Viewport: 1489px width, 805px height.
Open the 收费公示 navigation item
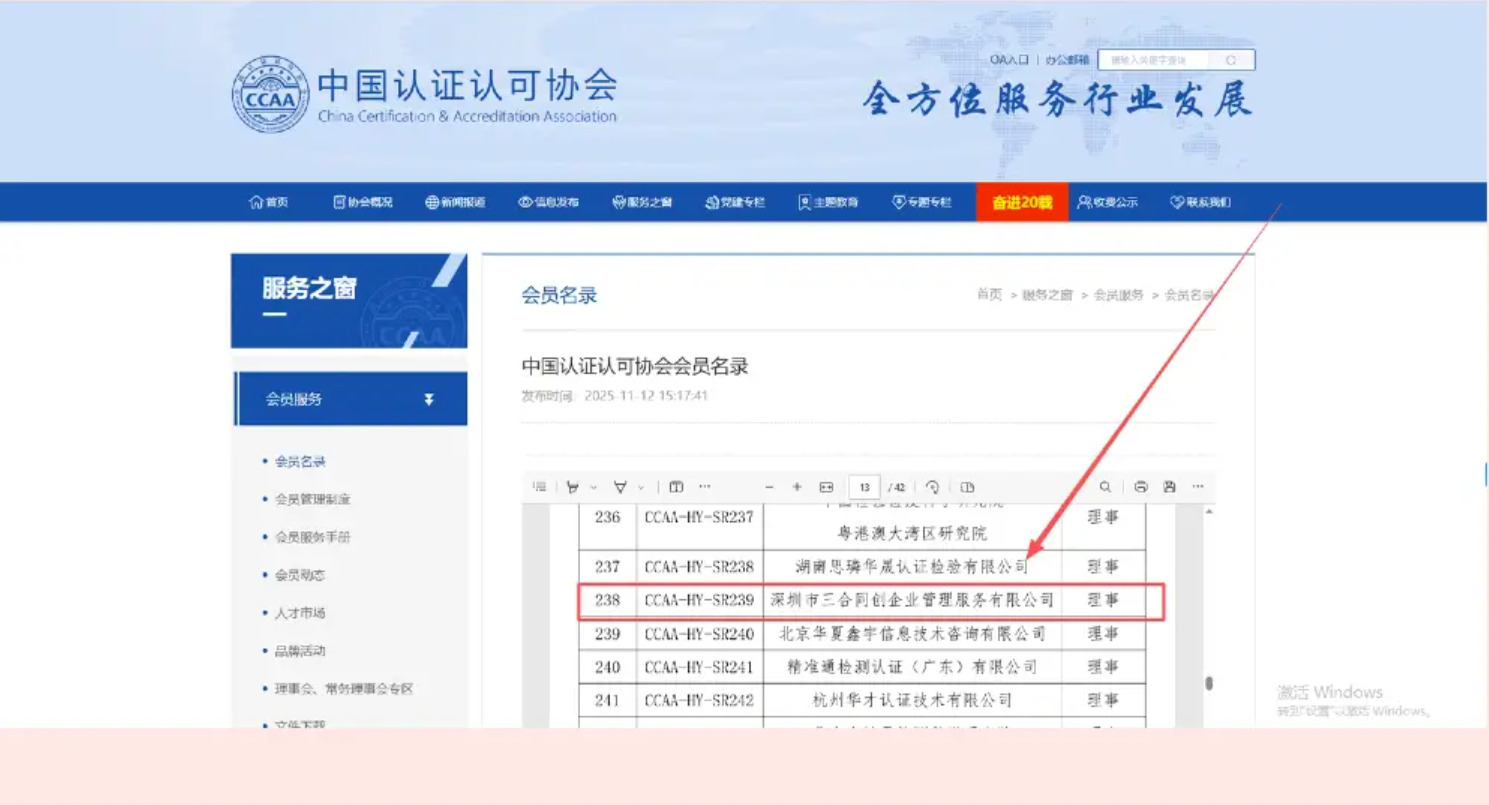1107,202
